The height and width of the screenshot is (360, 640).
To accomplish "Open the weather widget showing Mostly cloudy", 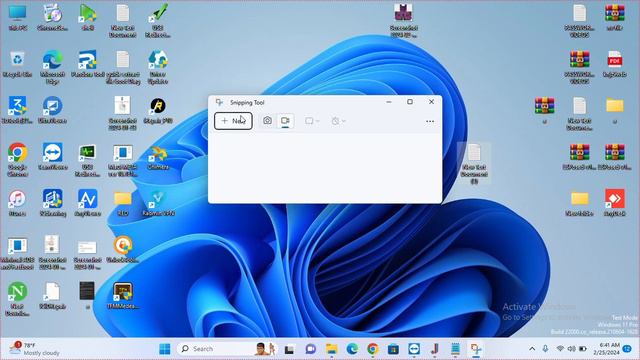I will [34, 349].
